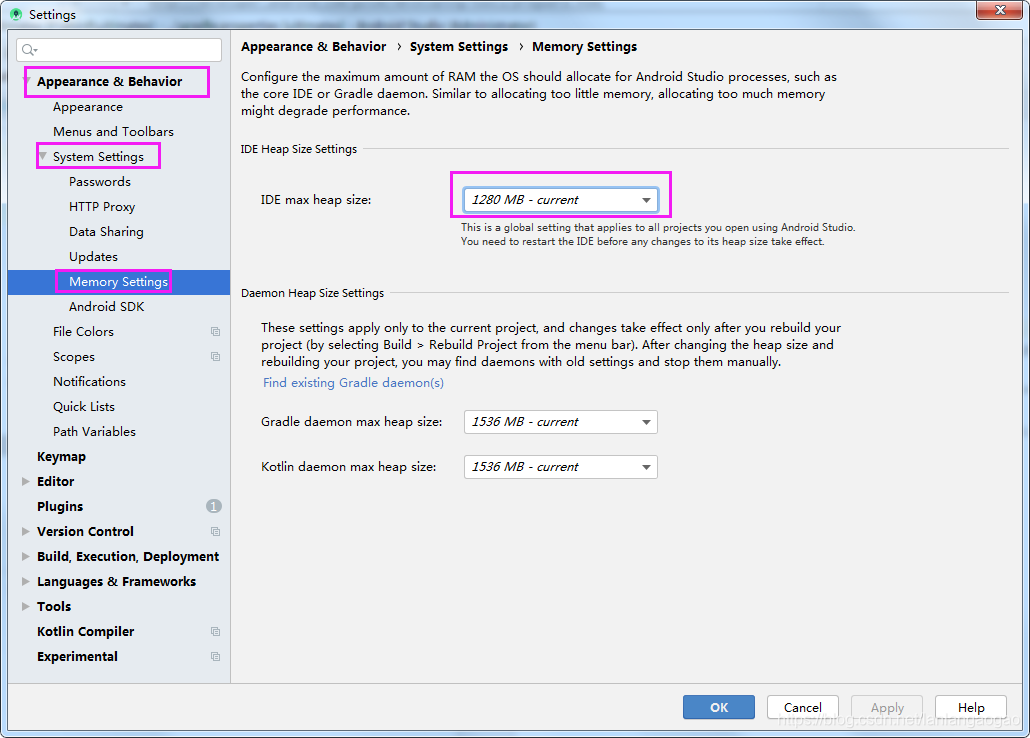Select the Tools category

(x=54, y=607)
